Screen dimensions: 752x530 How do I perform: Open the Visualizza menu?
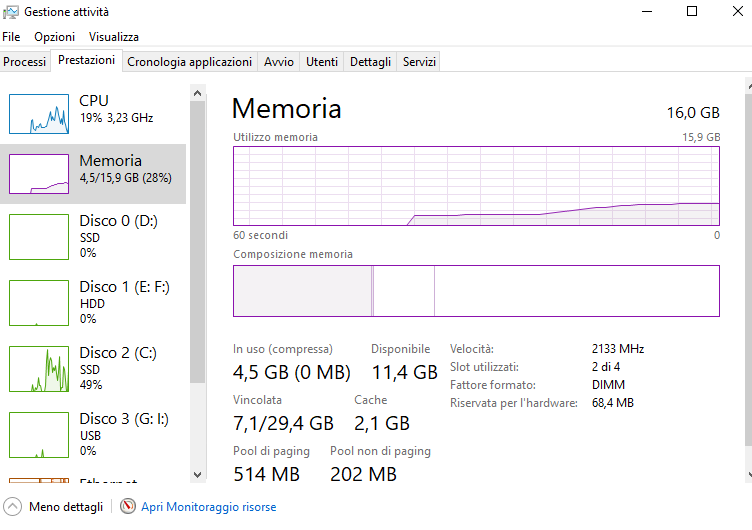pyautogui.click(x=114, y=37)
